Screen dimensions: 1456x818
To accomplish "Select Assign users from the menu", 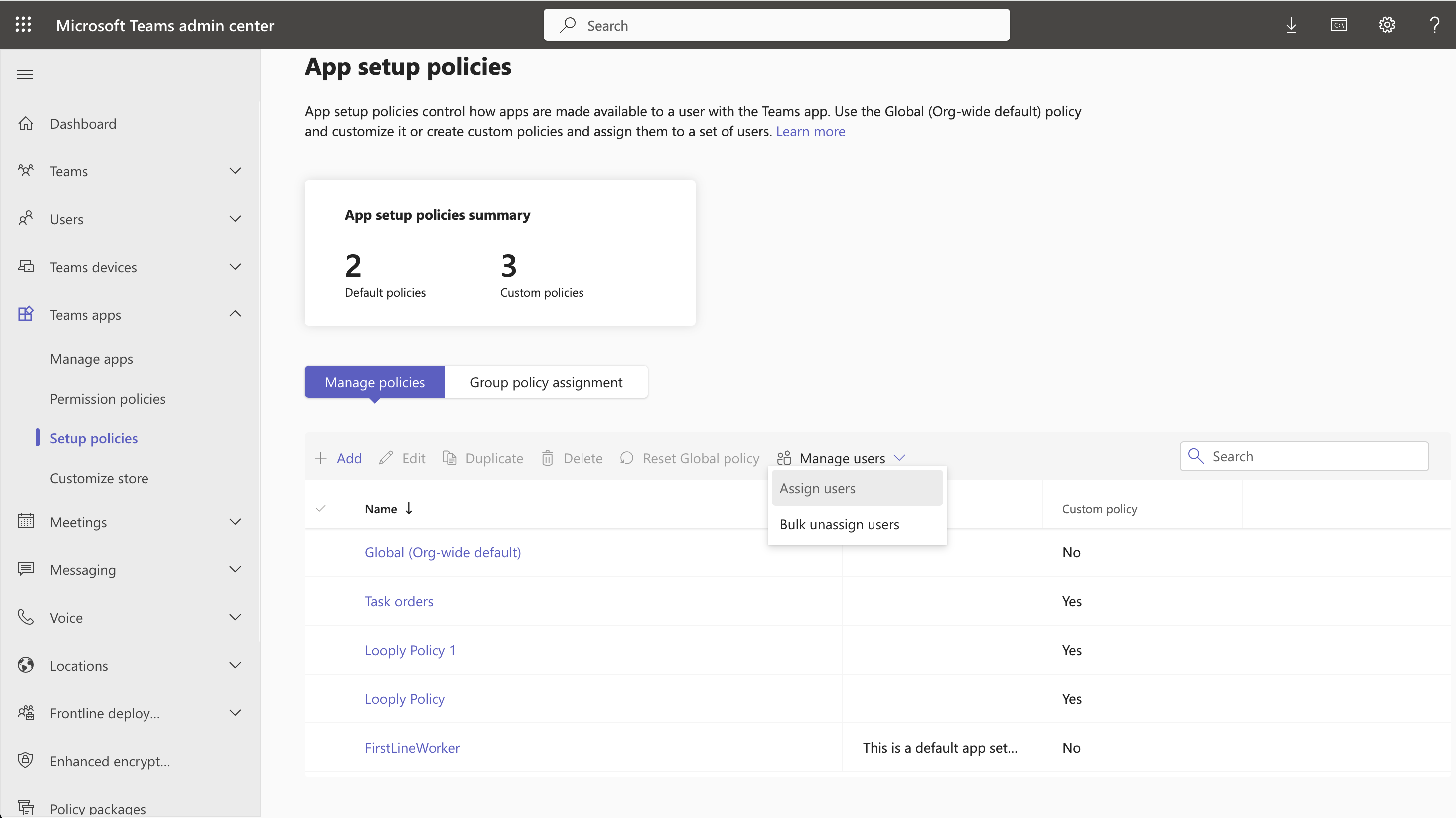I will coord(817,488).
